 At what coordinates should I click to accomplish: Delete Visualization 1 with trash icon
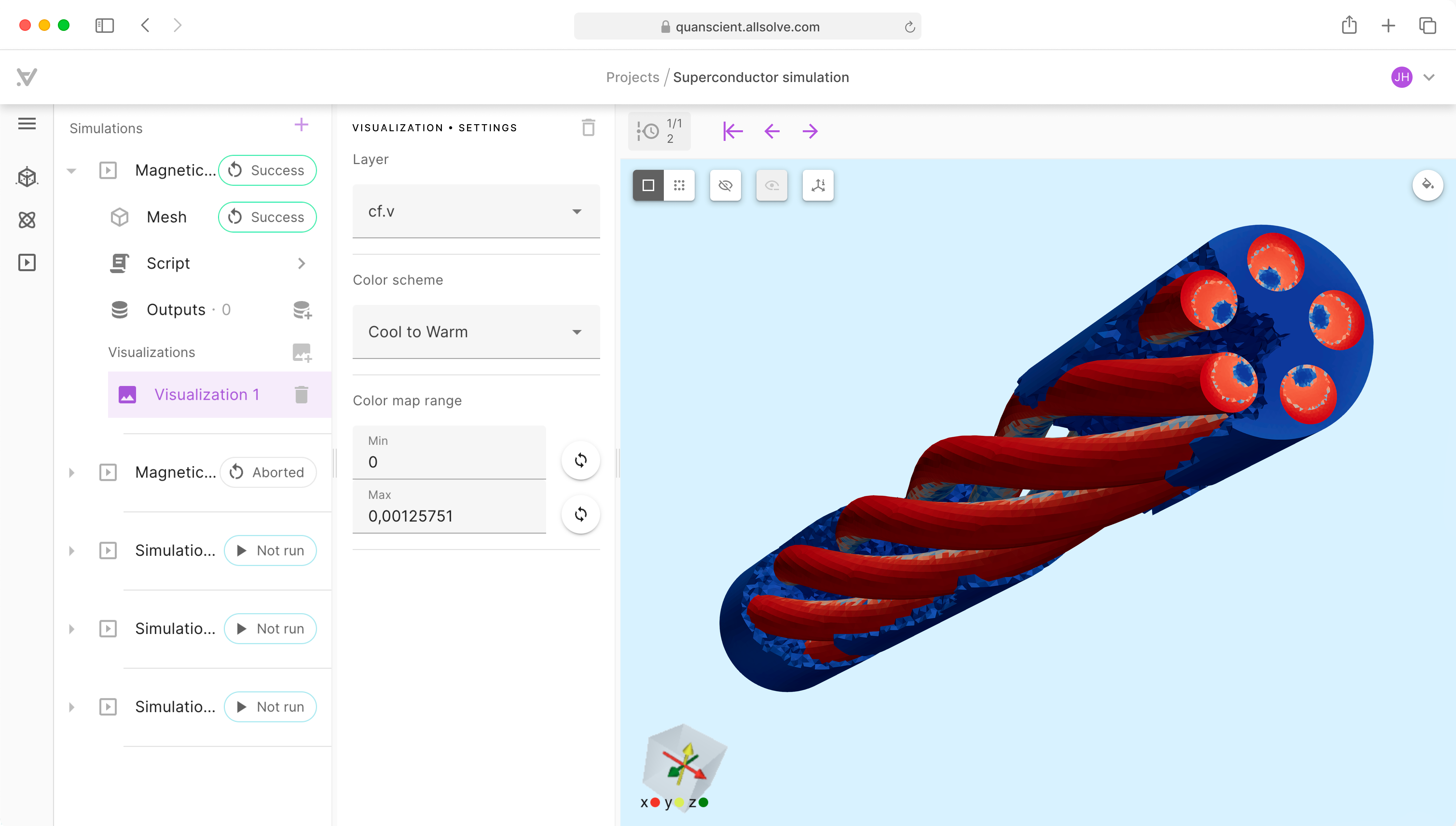tap(301, 394)
